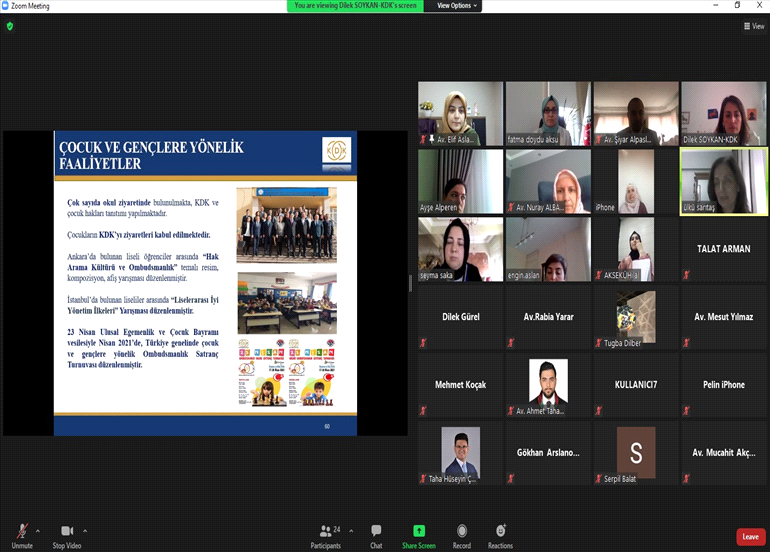
Task: Expand video options arrow beside Stop Video
Action: 85,531
